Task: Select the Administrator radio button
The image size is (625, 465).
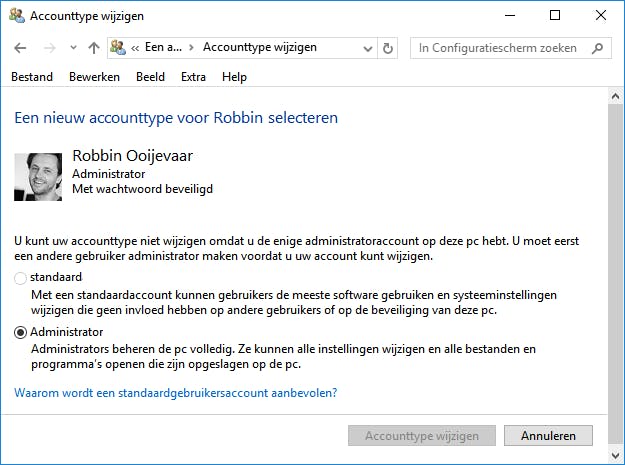Action: click(x=21, y=333)
